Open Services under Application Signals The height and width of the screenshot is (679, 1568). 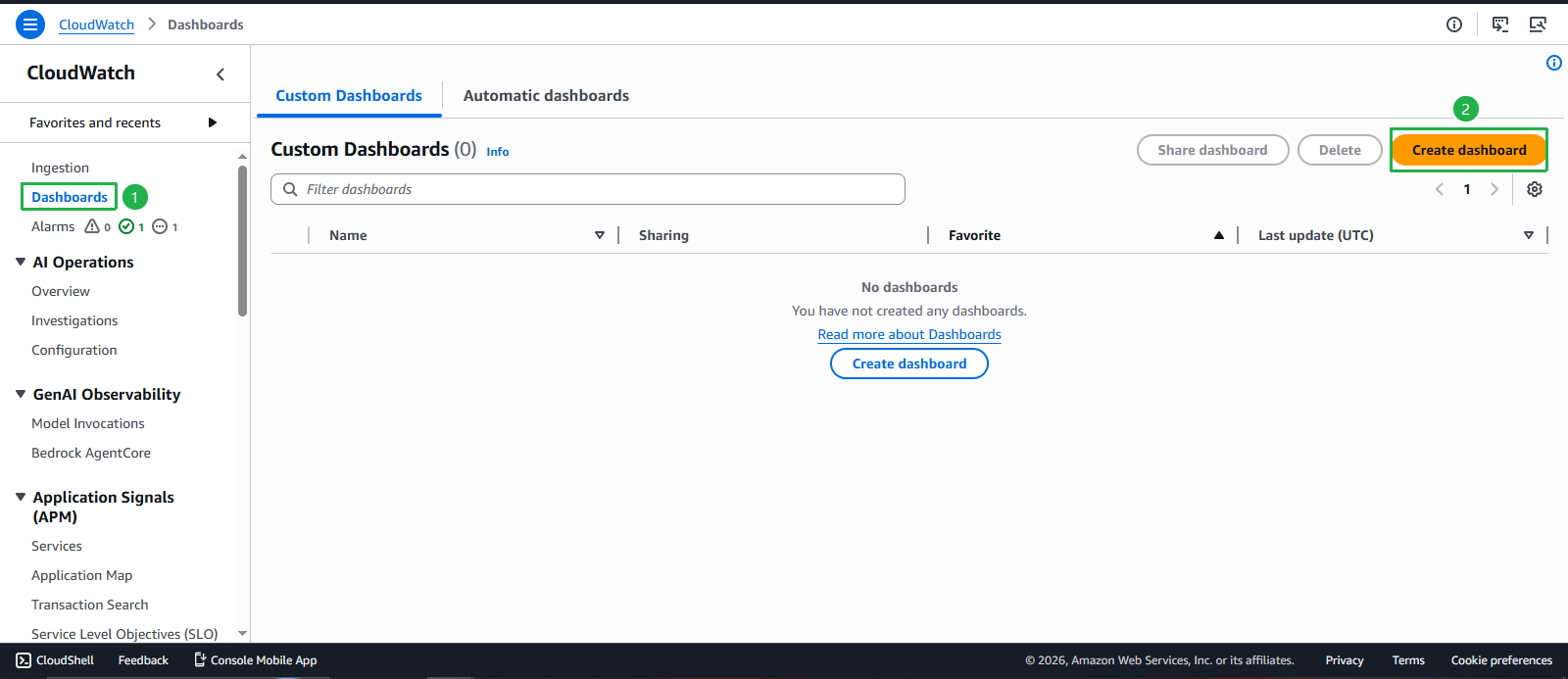pos(57,546)
